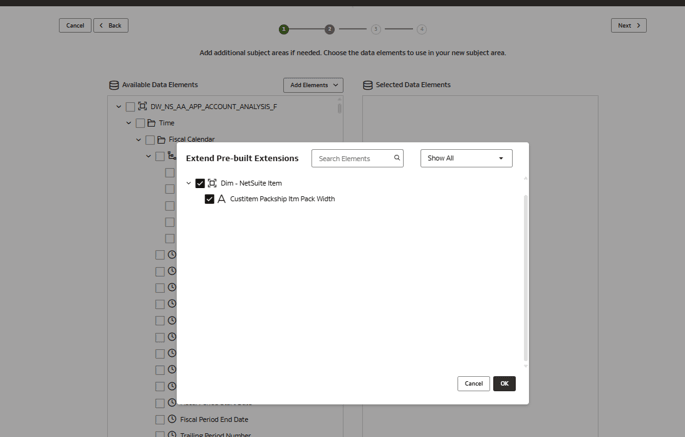Screen dimensions: 685x437
Task: Select the Dim - NetSuite Item label
Action: point(251,183)
